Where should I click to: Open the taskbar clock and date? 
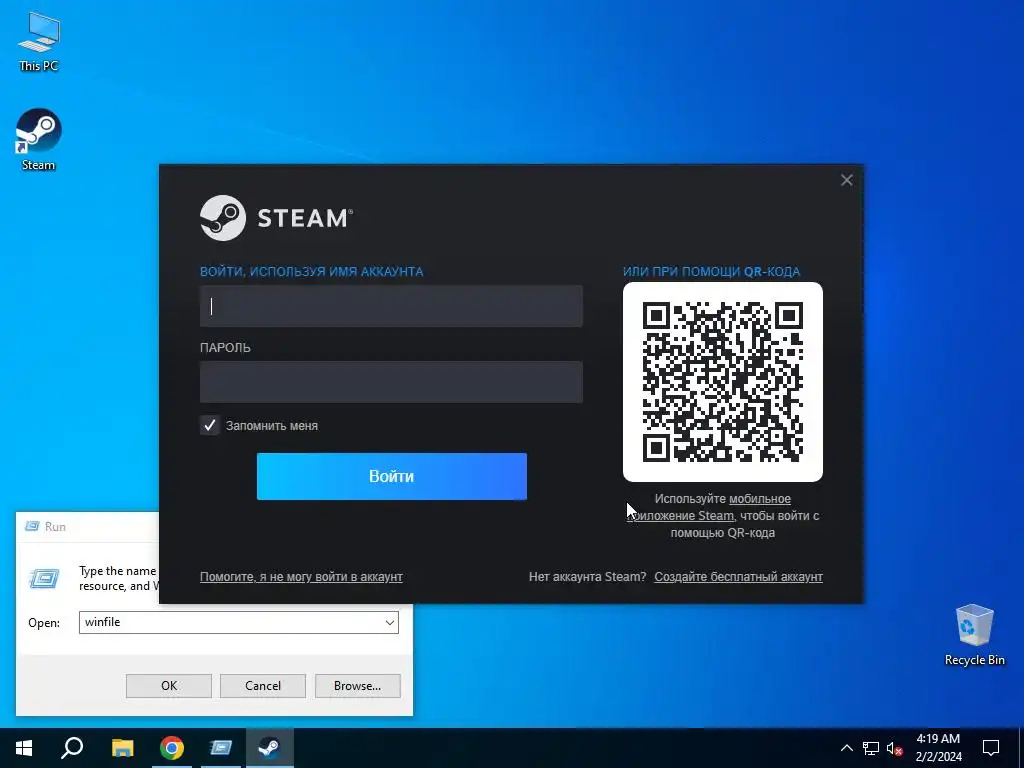click(938, 748)
